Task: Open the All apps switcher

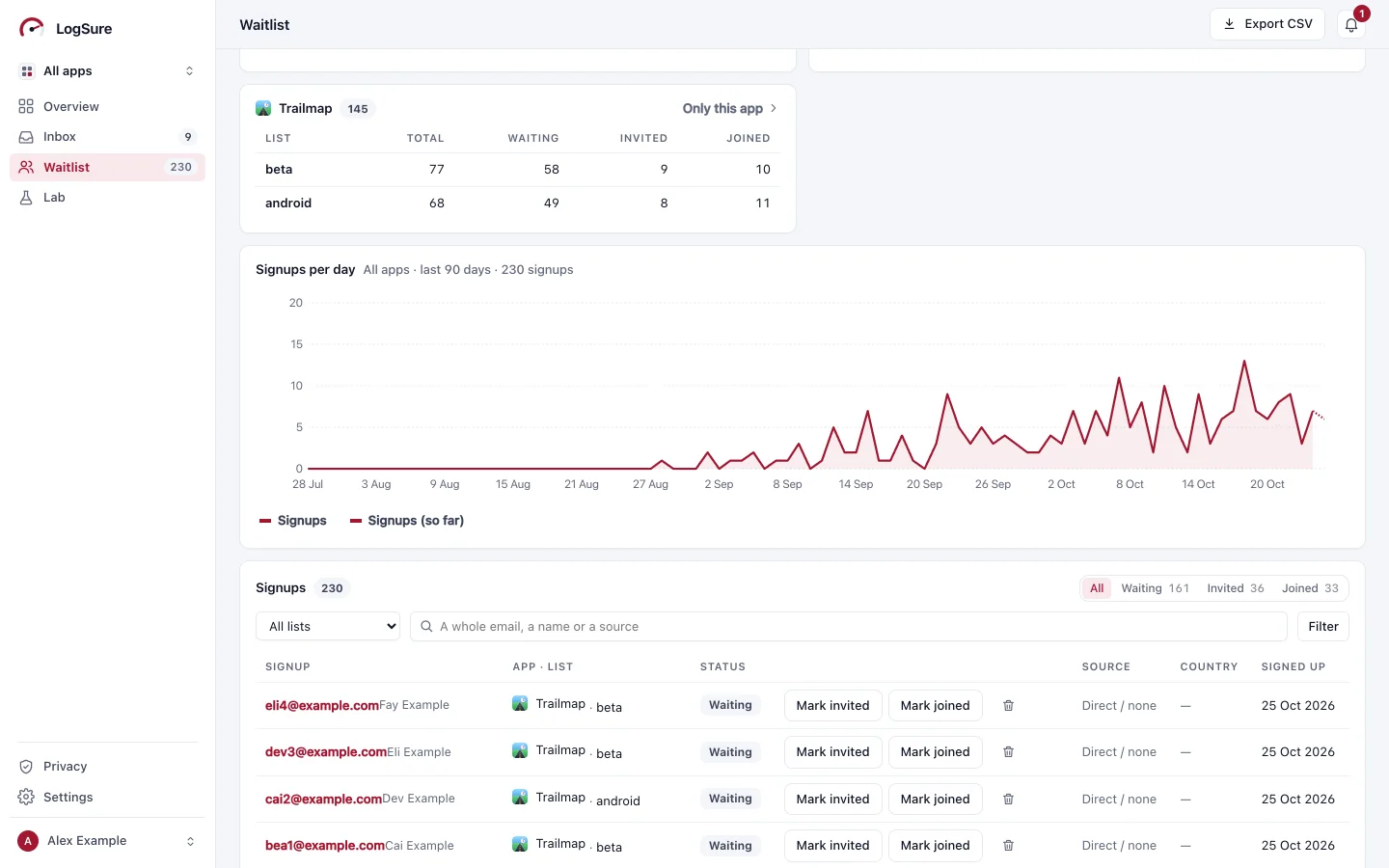Action: coord(108,71)
